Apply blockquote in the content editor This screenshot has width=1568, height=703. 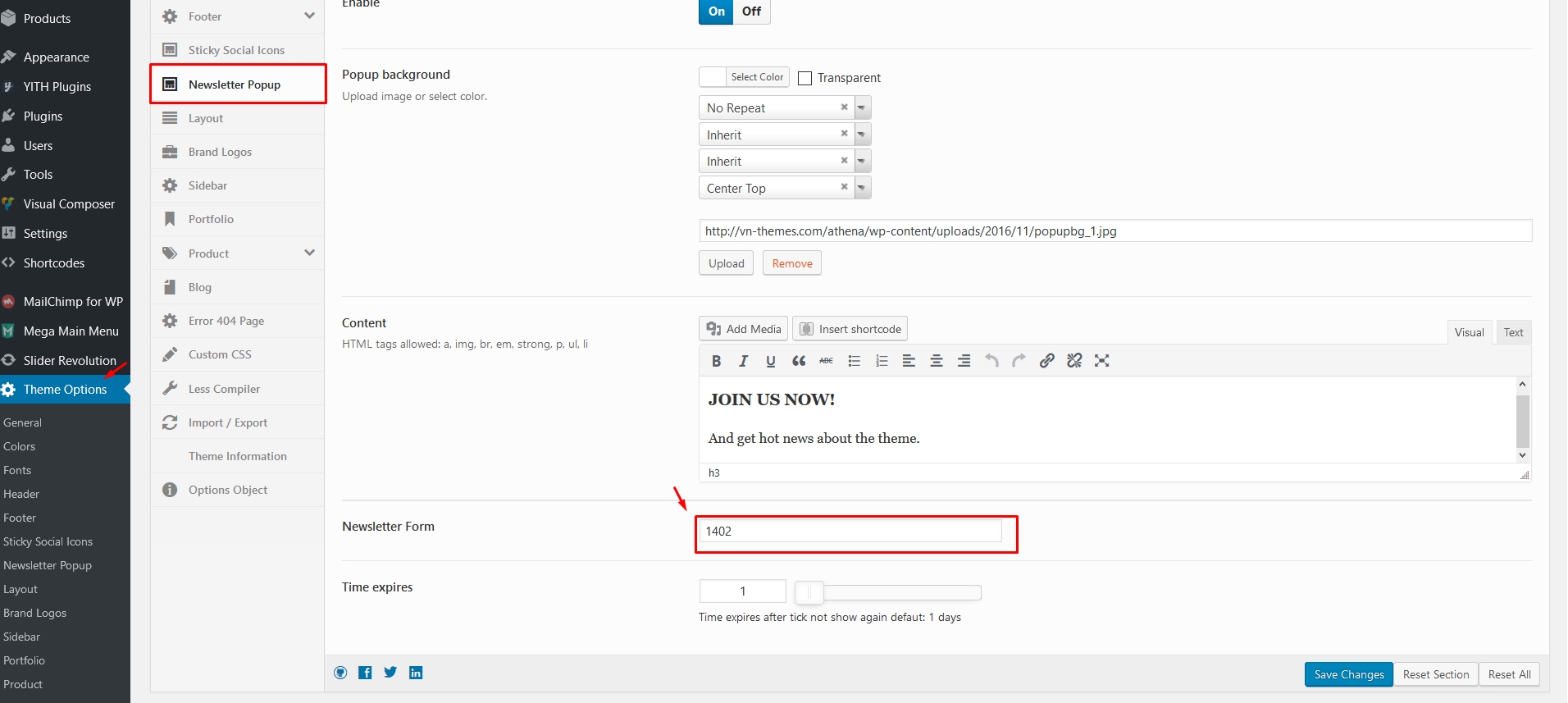799,361
